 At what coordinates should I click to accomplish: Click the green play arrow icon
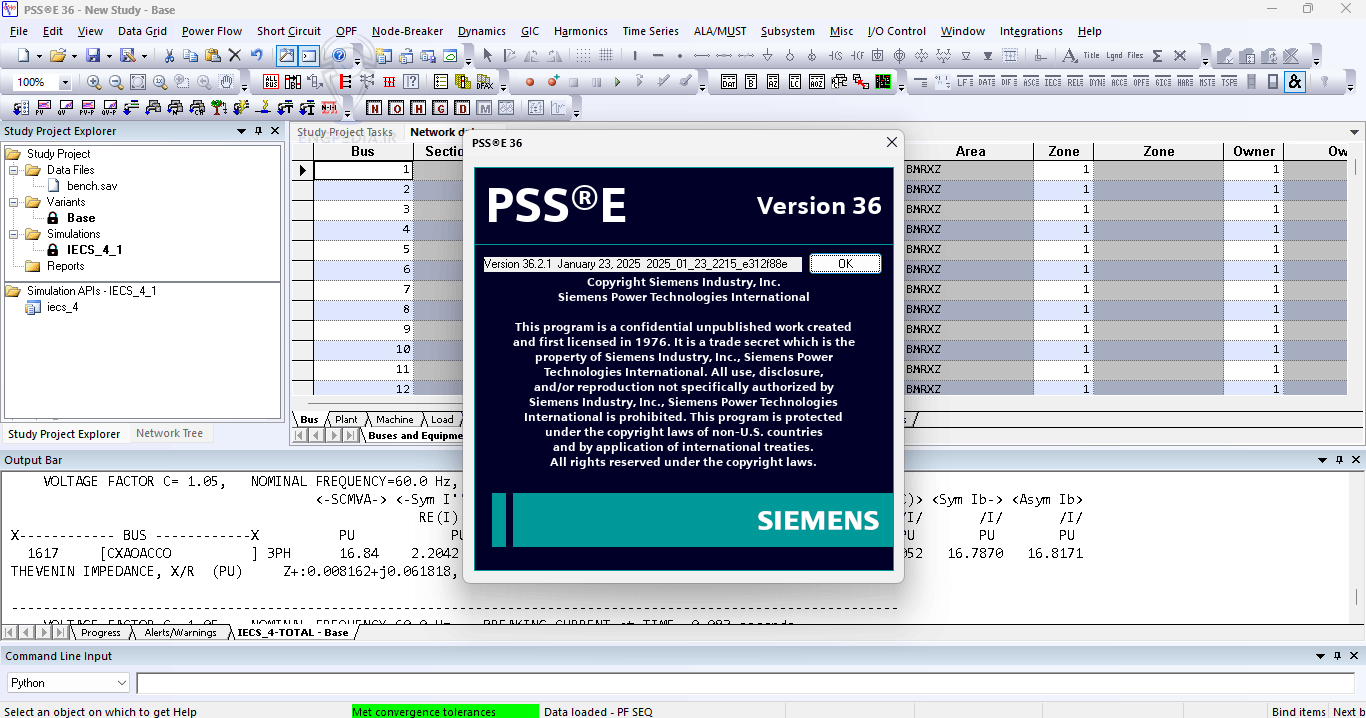pos(618,82)
